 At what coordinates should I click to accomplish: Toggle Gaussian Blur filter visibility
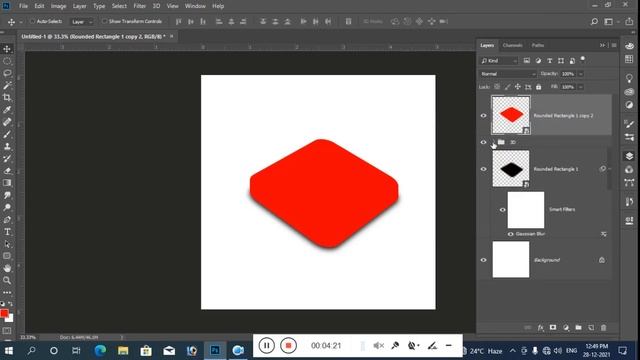click(510, 234)
